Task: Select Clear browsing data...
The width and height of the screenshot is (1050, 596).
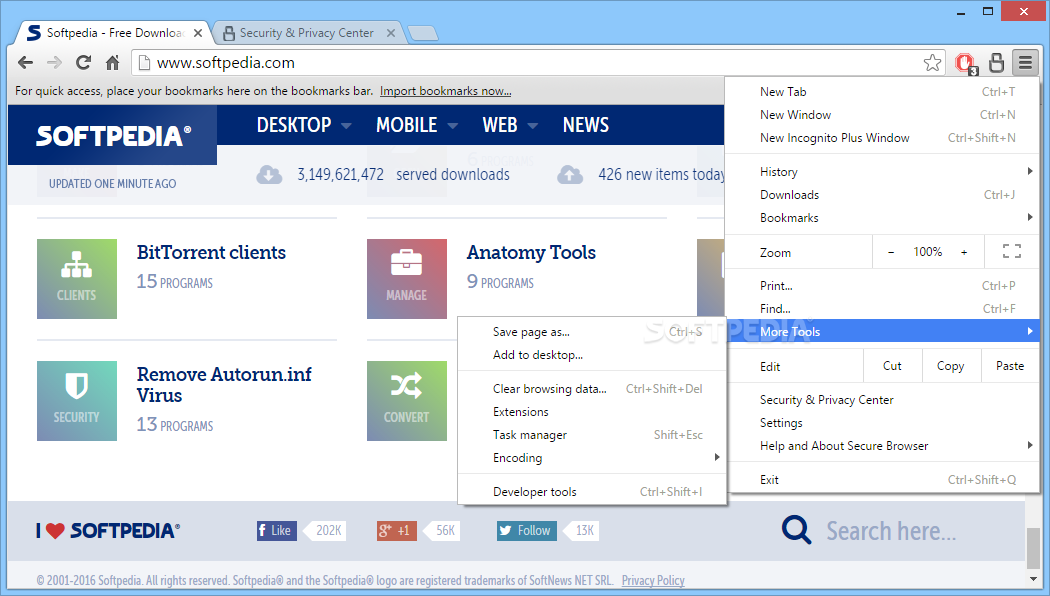Action: point(592,389)
